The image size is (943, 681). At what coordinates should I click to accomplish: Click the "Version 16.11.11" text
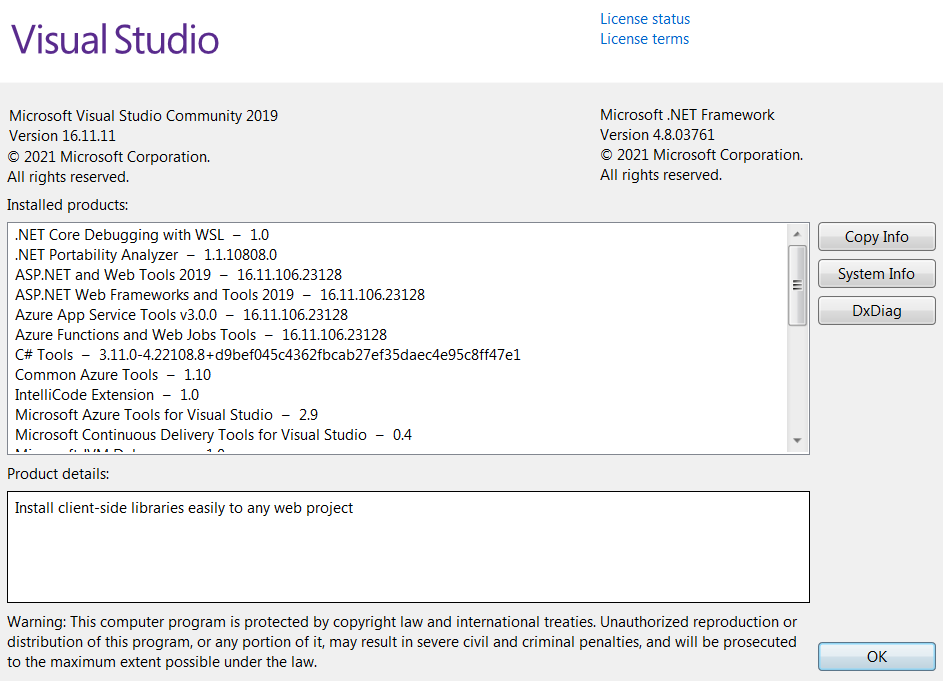click(62, 136)
